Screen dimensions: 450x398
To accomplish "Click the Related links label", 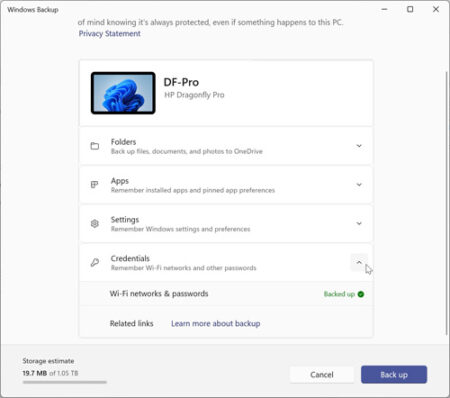I will tap(132, 323).
